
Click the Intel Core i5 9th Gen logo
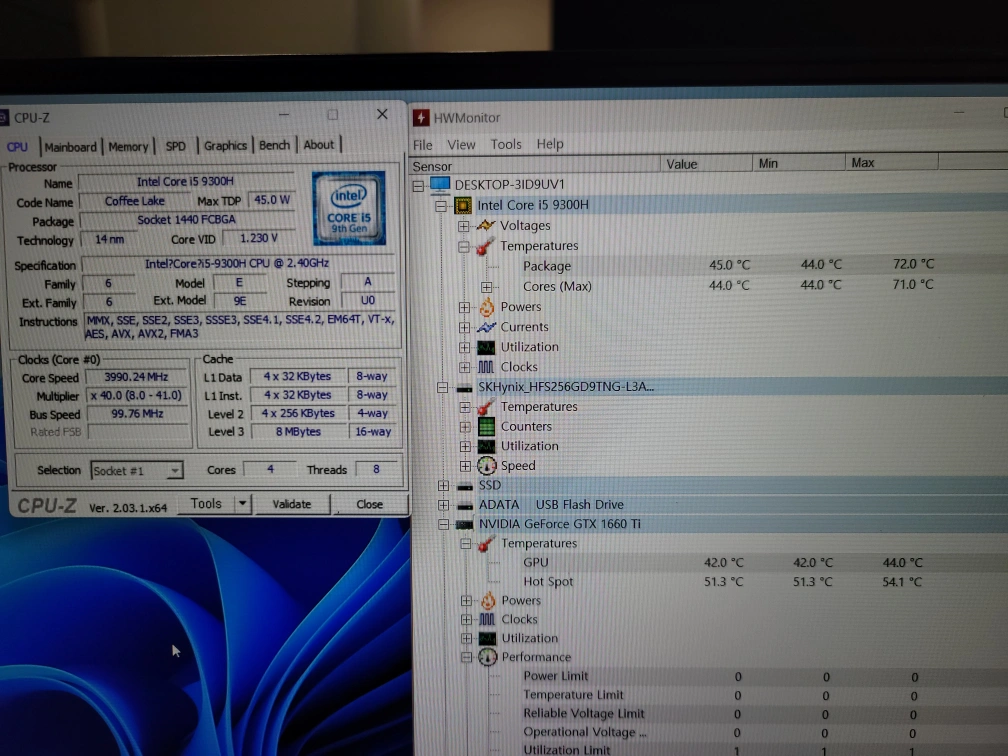[x=349, y=208]
